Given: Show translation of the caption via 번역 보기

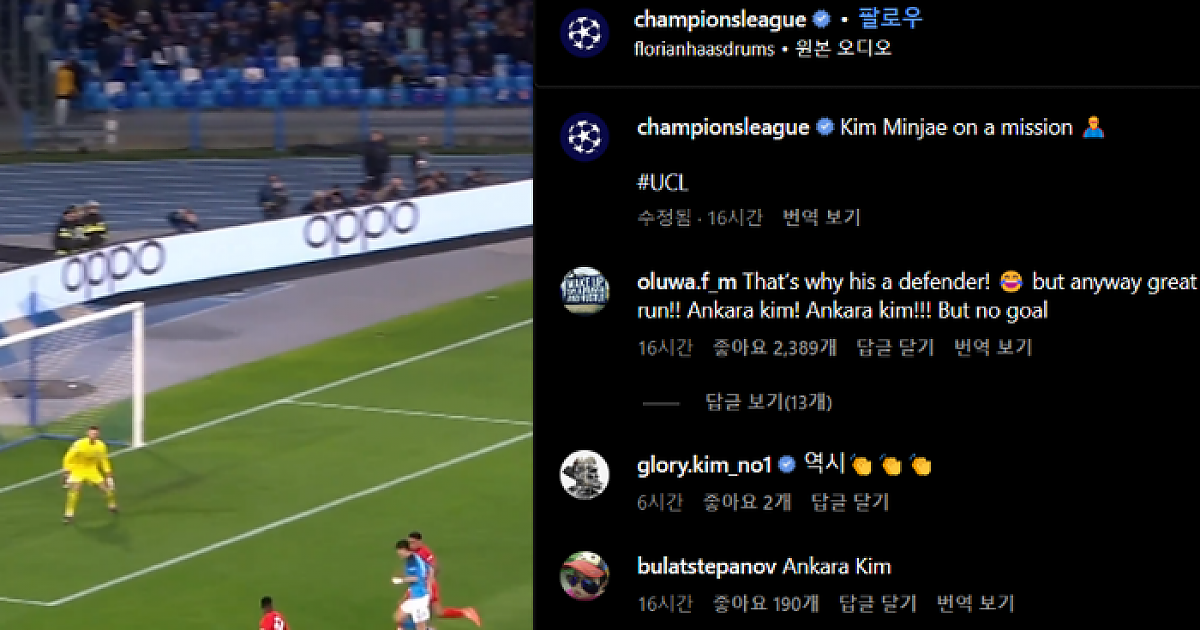Looking at the screenshot, I should 822,217.
